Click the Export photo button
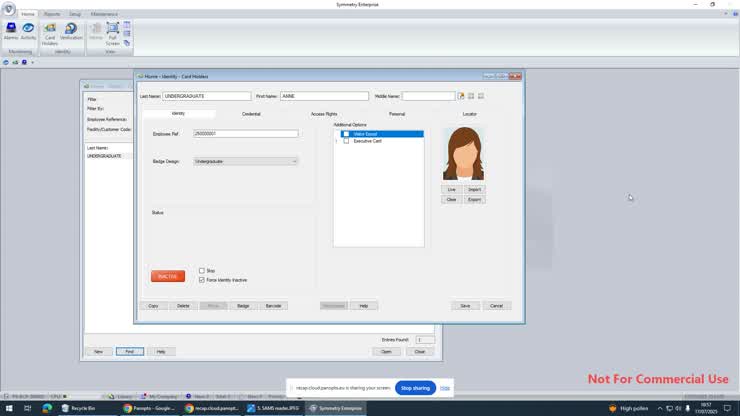Viewport: 740px width, 416px height. (x=474, y=200)
